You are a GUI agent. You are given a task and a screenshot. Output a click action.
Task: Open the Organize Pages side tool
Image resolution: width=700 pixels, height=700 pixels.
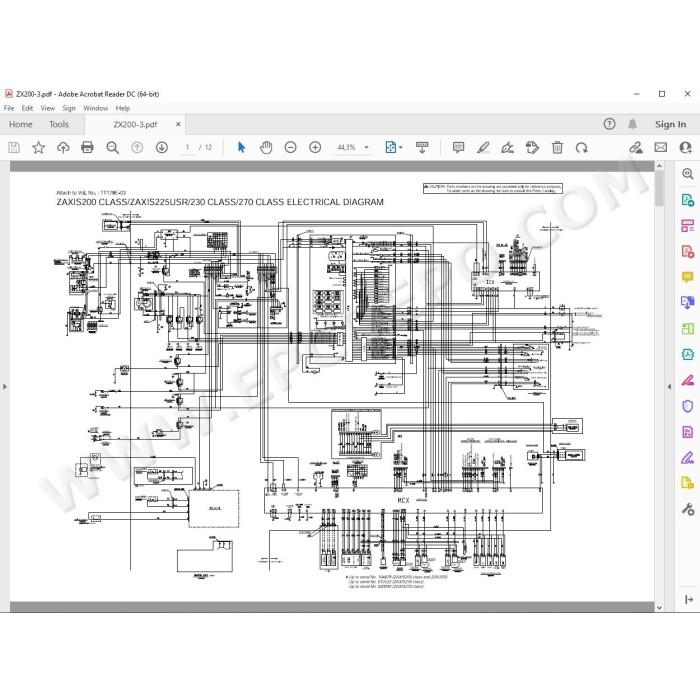coord(688,225)
